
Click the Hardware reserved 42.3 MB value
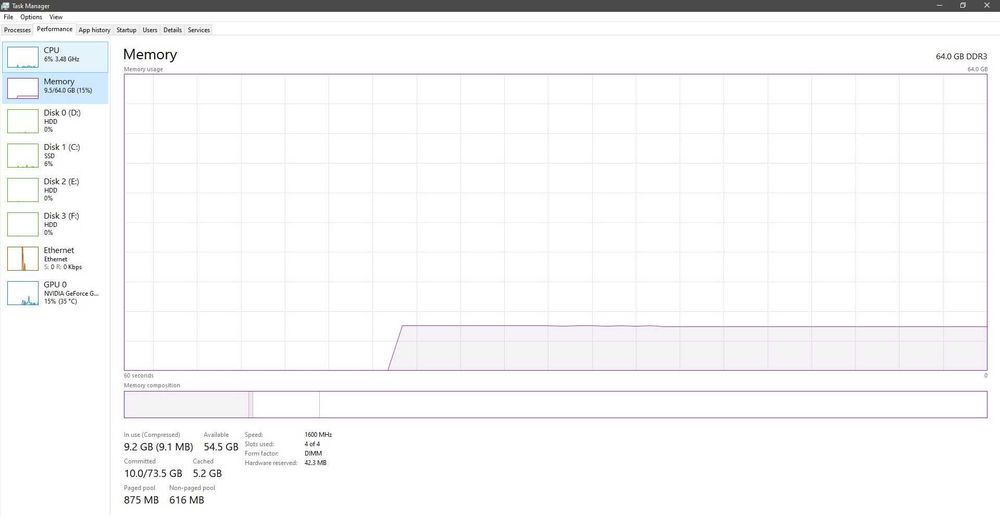(315, 463)
